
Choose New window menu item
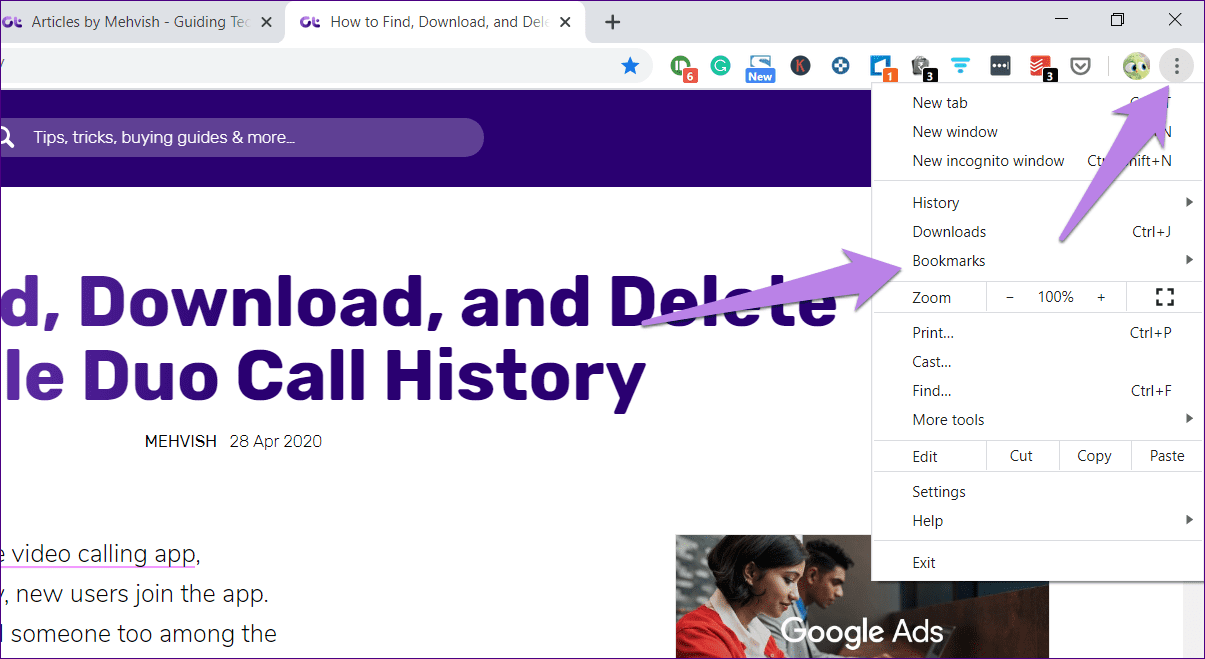[x=1038, y=131]
